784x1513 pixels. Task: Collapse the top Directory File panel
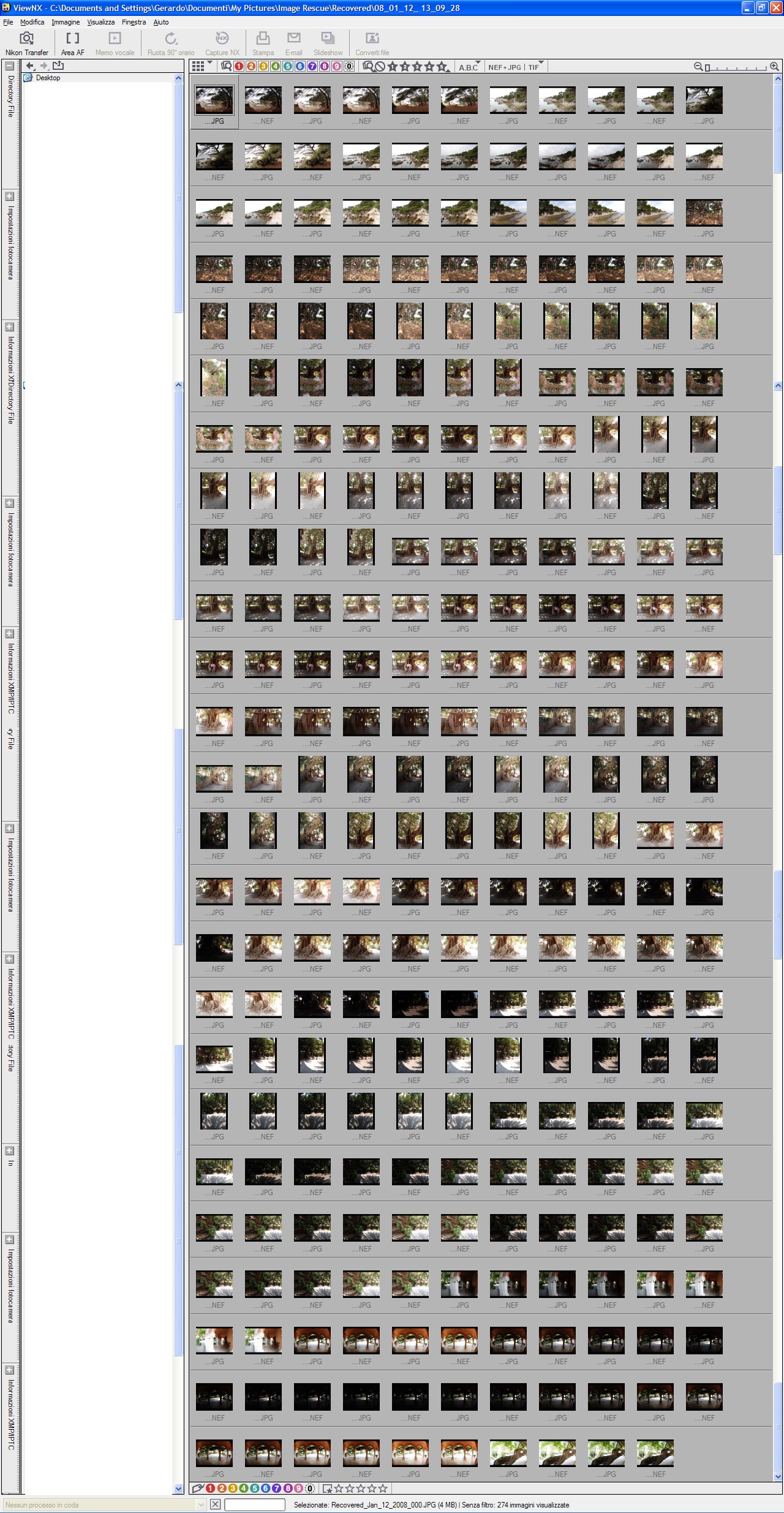click(x=10, y=66)
